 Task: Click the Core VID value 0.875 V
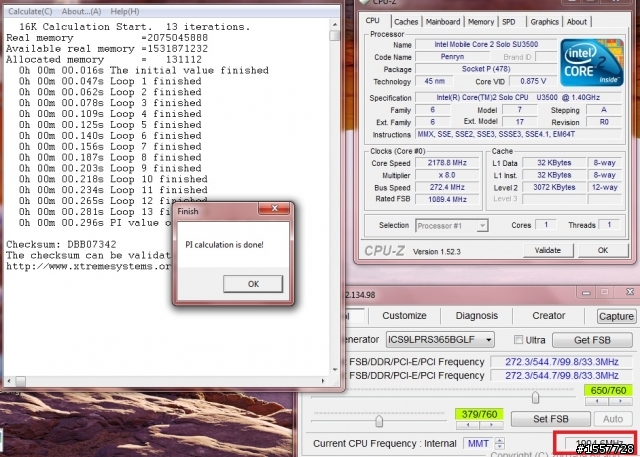click(533, 81)
